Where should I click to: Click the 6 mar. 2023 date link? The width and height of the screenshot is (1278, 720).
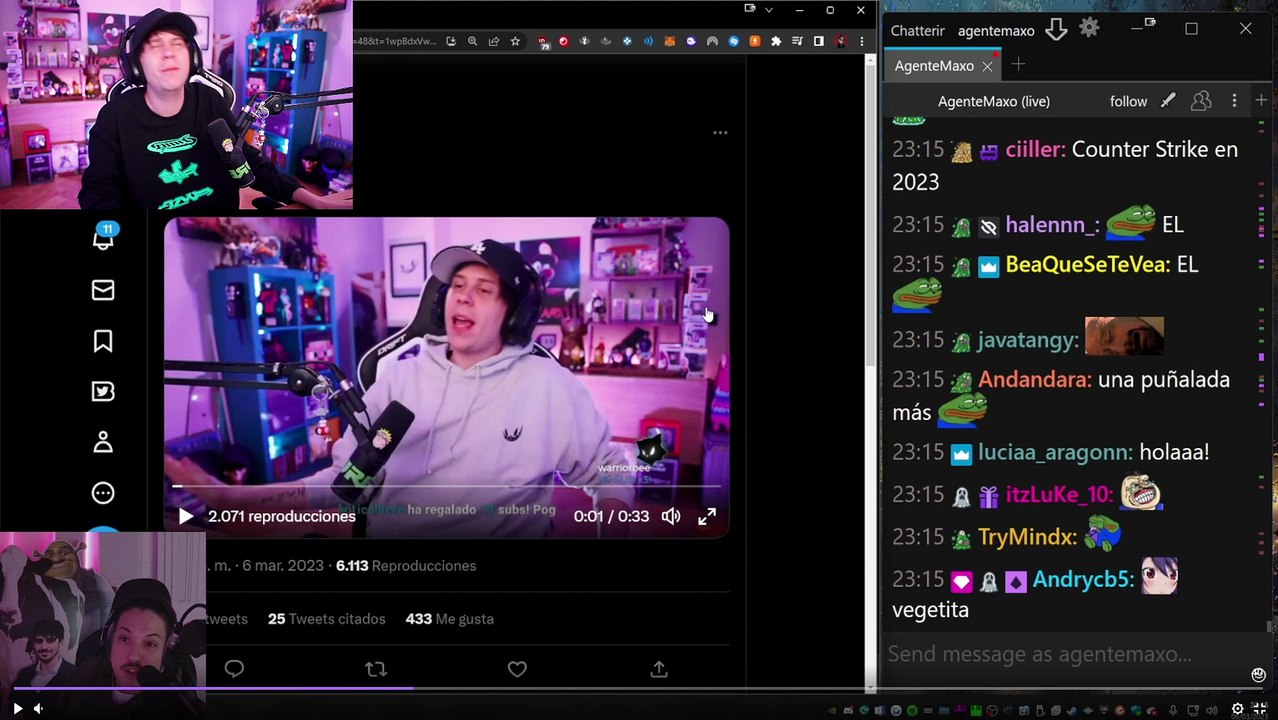click(x=283, y=566)
